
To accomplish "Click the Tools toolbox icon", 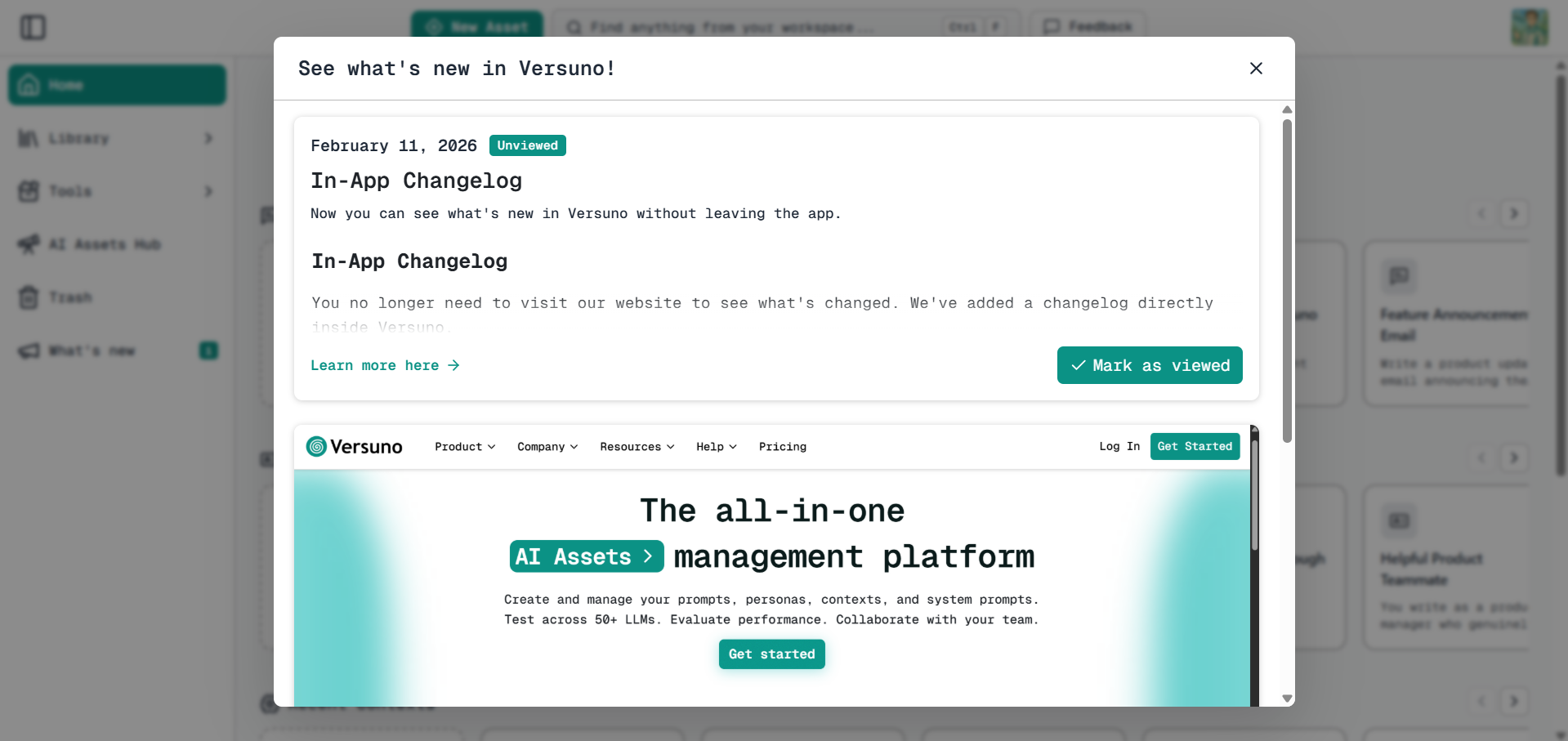I will [29, 191].
